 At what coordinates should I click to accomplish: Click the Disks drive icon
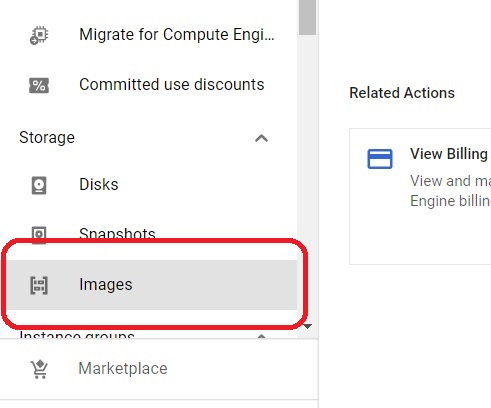[x=39, y=185]
